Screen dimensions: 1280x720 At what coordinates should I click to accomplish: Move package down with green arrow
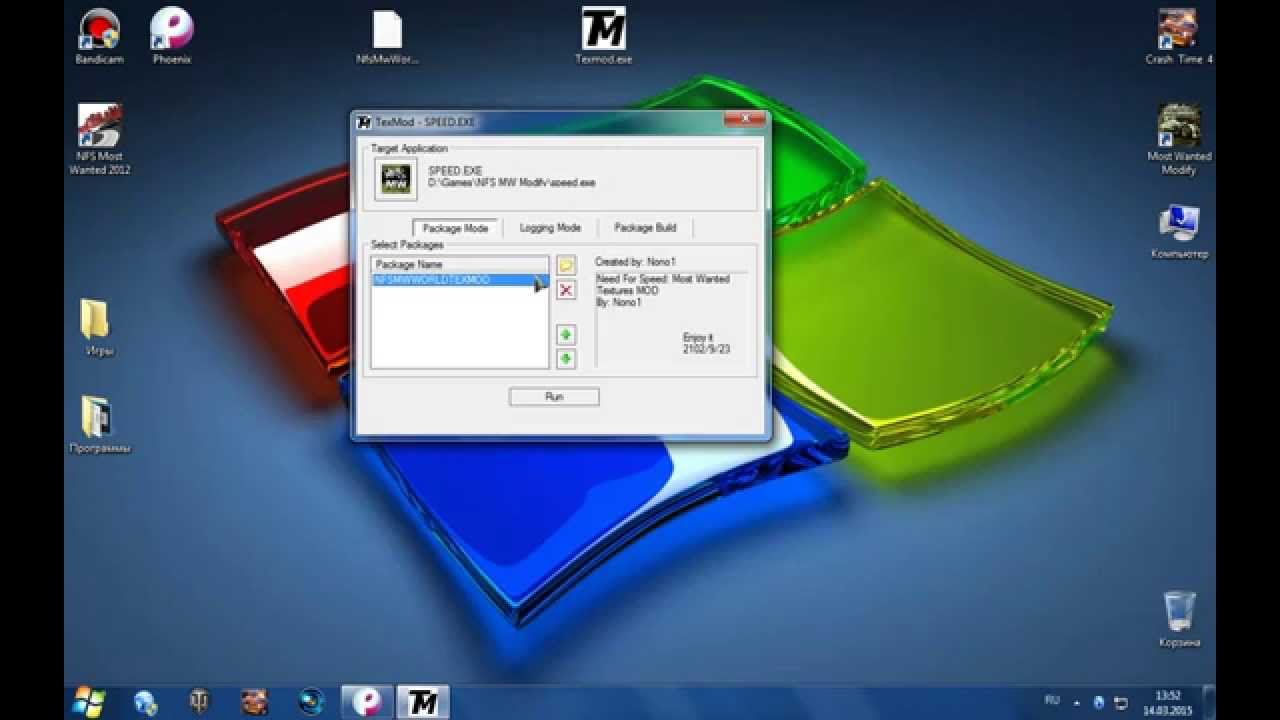(566, 358)
